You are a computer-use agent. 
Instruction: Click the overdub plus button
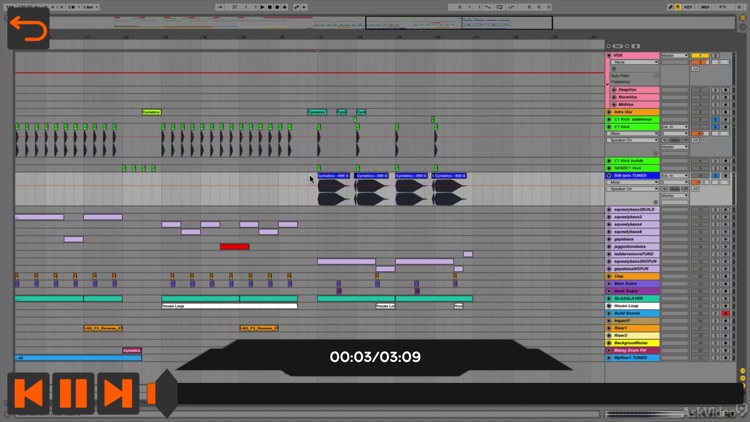click(285, 7)
